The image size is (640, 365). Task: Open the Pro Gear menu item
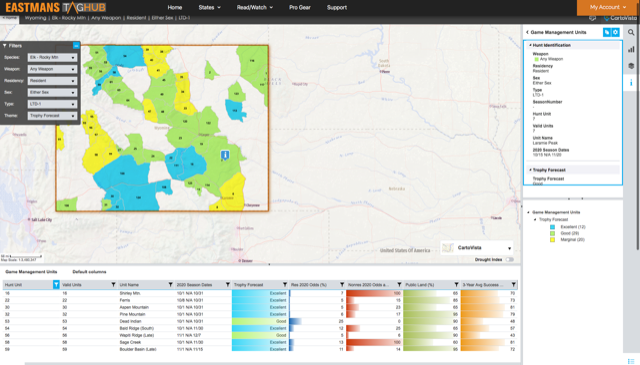[x=300, y=7]
